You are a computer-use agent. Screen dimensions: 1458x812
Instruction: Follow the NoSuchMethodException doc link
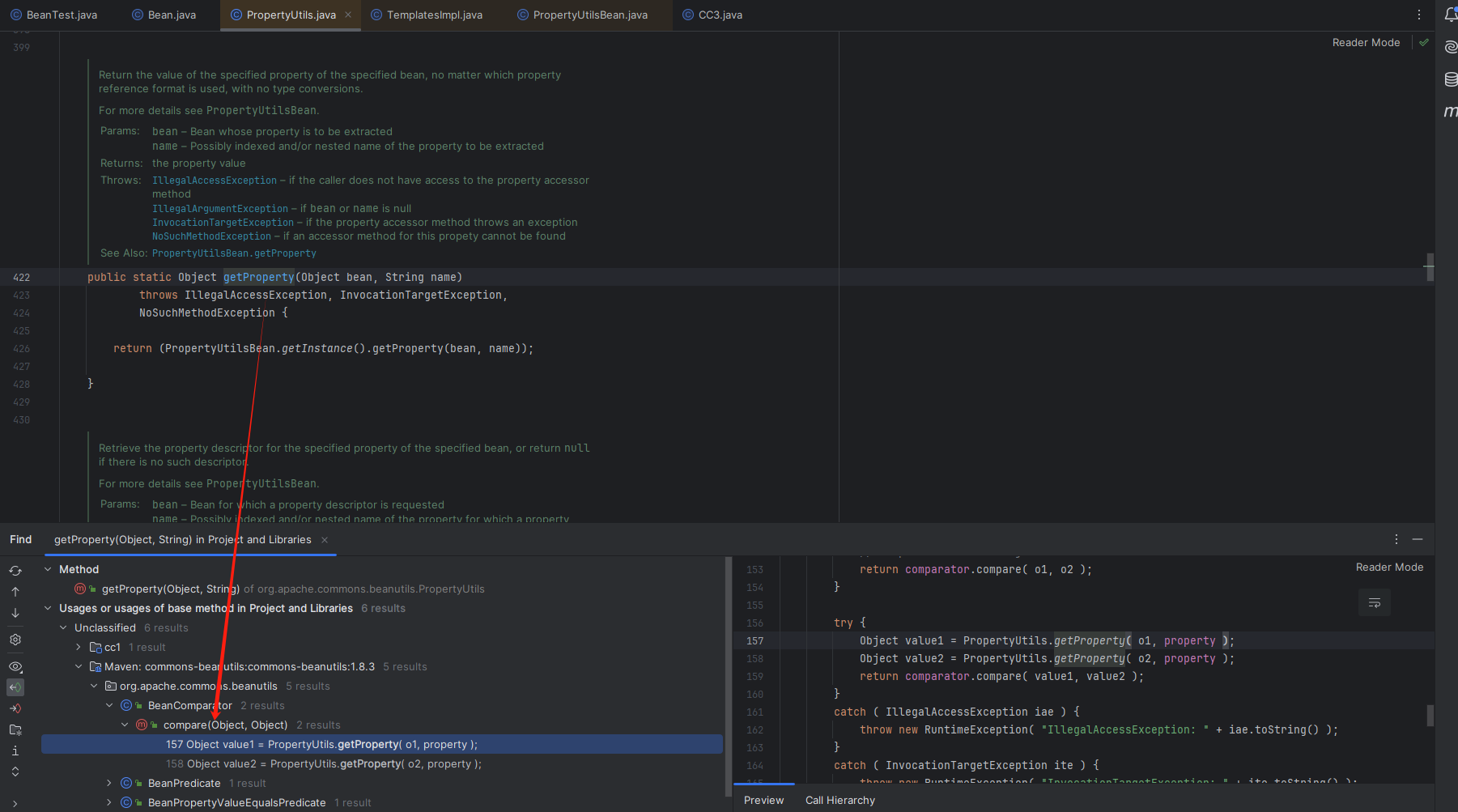coord(211,236)
